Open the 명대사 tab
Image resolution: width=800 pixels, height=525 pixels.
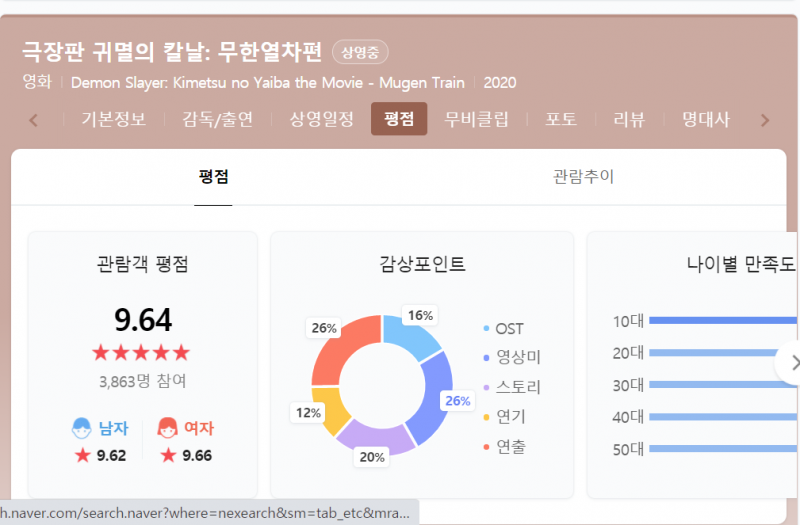tap(706, 119)
